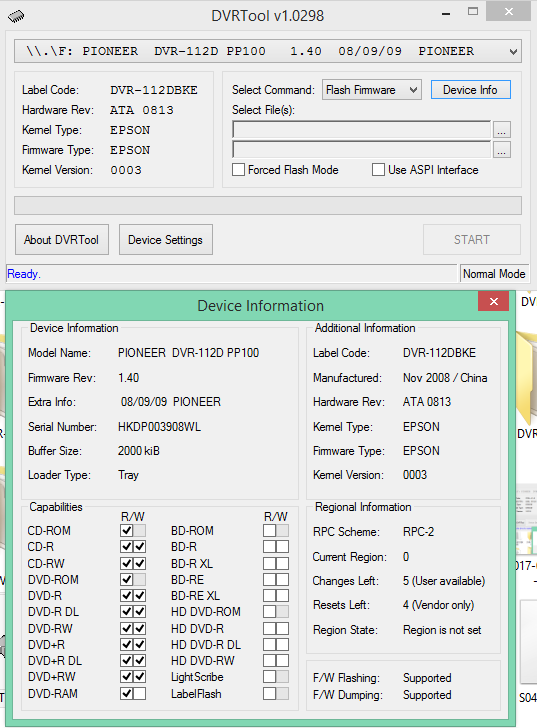Toggle LightScribe read capability checkbox

coord(270,677)
